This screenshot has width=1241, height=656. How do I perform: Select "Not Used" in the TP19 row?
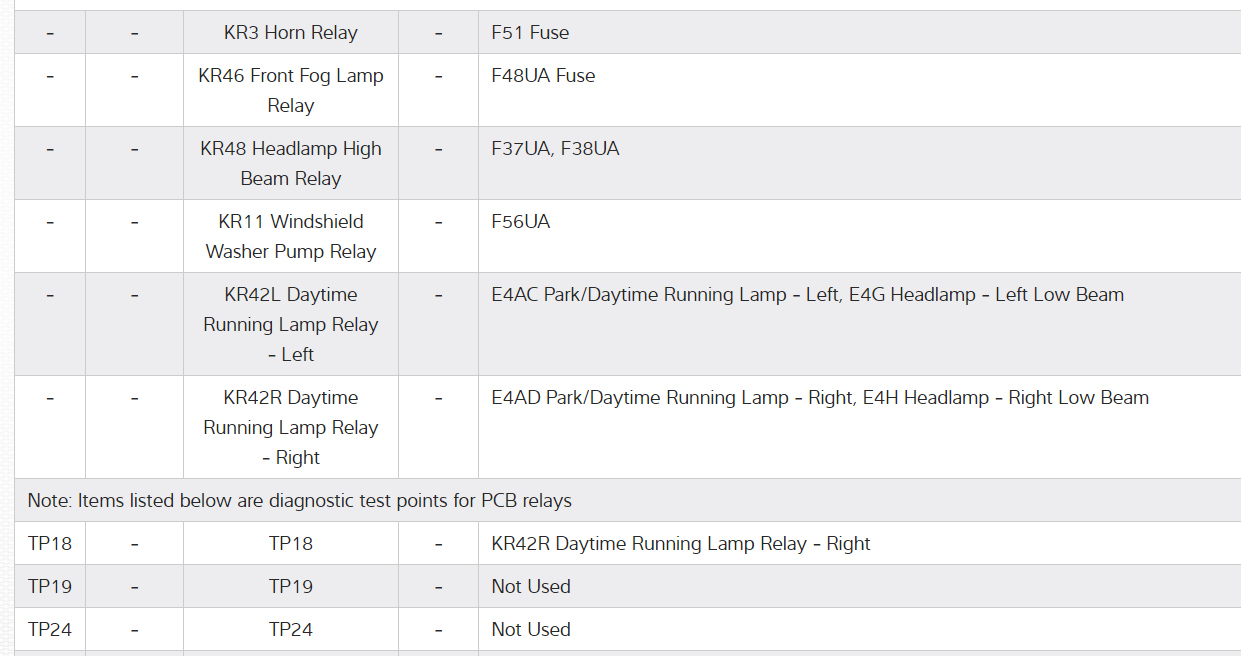pyautogui.click(x=531, y=587)
